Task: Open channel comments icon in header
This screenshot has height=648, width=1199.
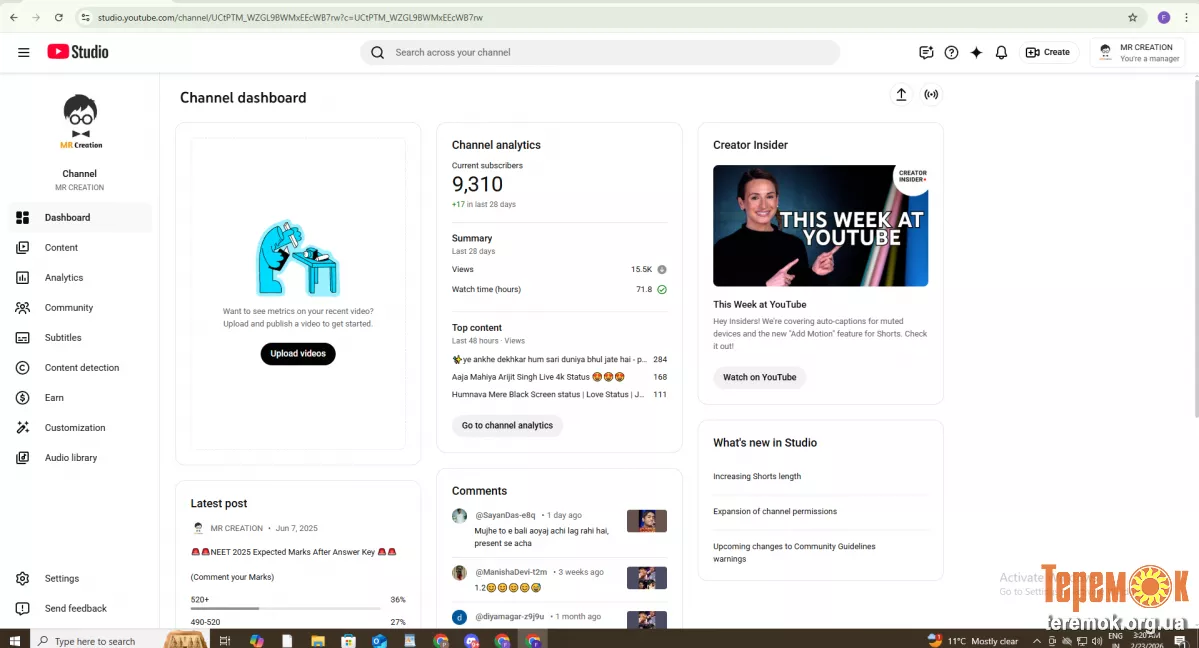Action: point(926,52)
